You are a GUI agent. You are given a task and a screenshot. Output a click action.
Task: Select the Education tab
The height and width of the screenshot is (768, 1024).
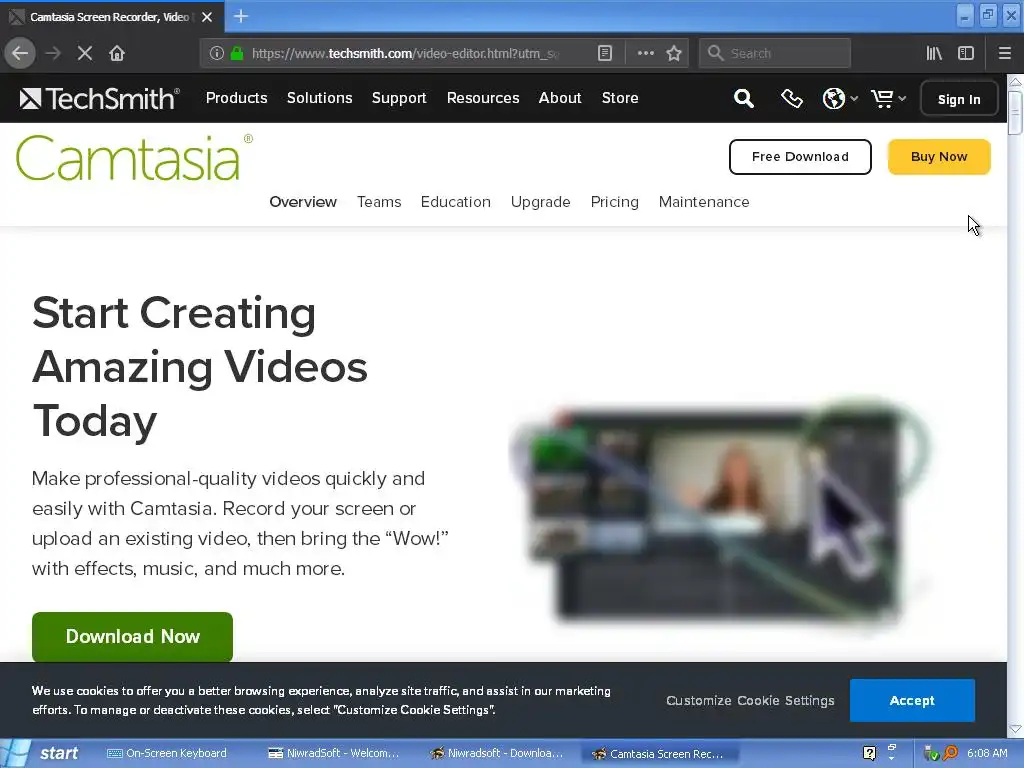tap(455, 202)
